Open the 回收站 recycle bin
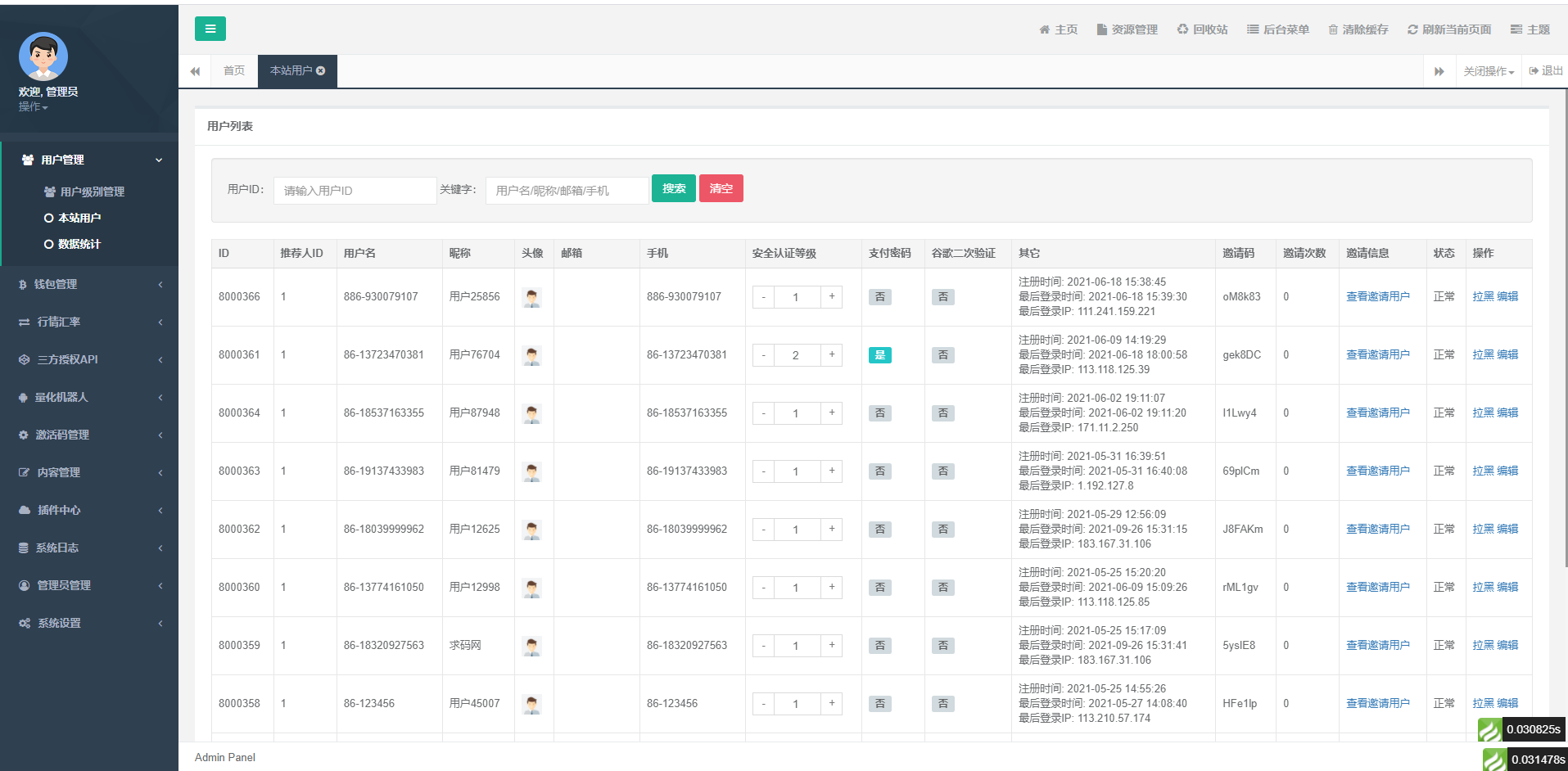Image resolution: width=1568 pixels, height=771 pixels. pos(1203,29)
